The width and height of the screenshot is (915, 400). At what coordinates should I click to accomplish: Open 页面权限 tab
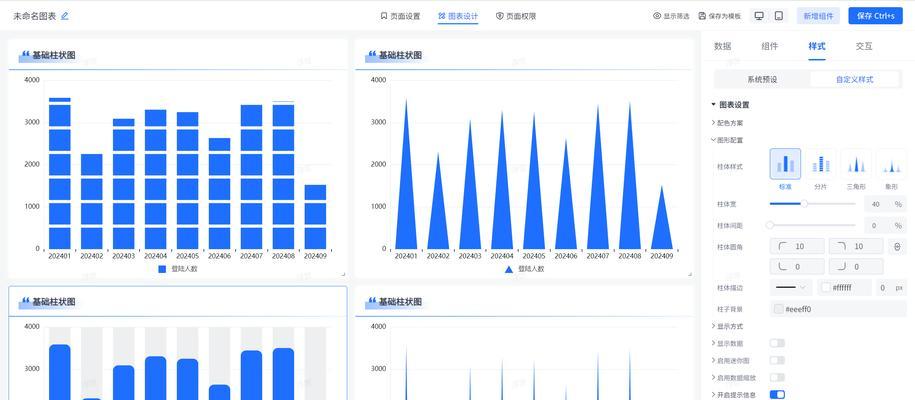click(516, 16)
